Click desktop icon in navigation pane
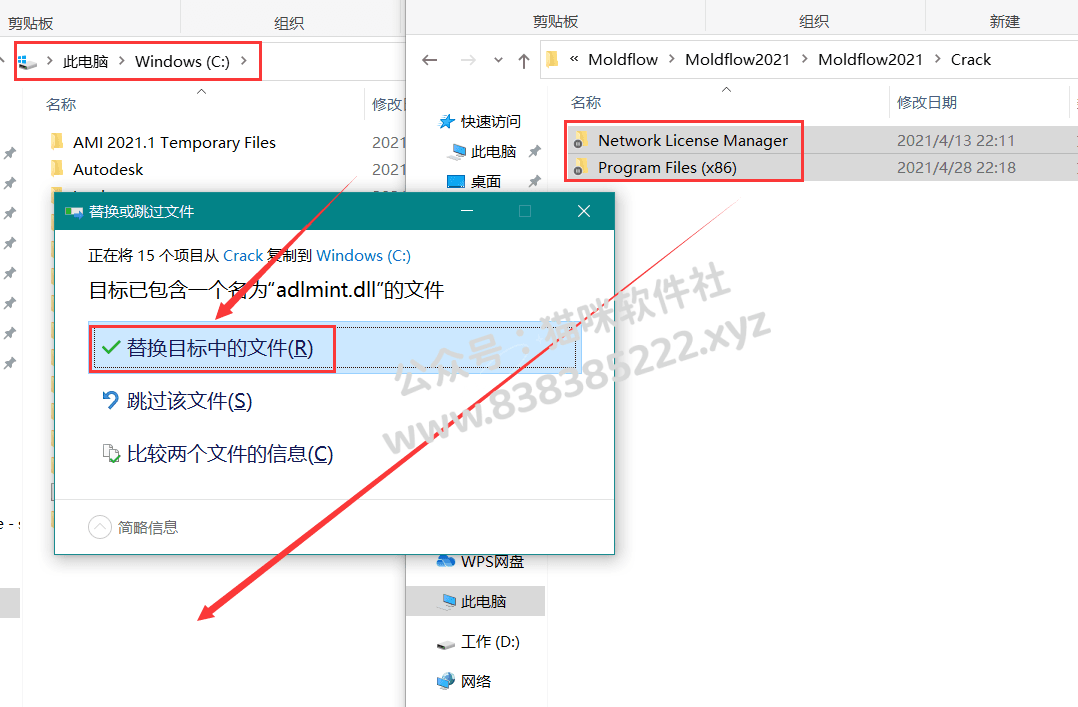Screen dimensions: 1078x707 [456, 182]
